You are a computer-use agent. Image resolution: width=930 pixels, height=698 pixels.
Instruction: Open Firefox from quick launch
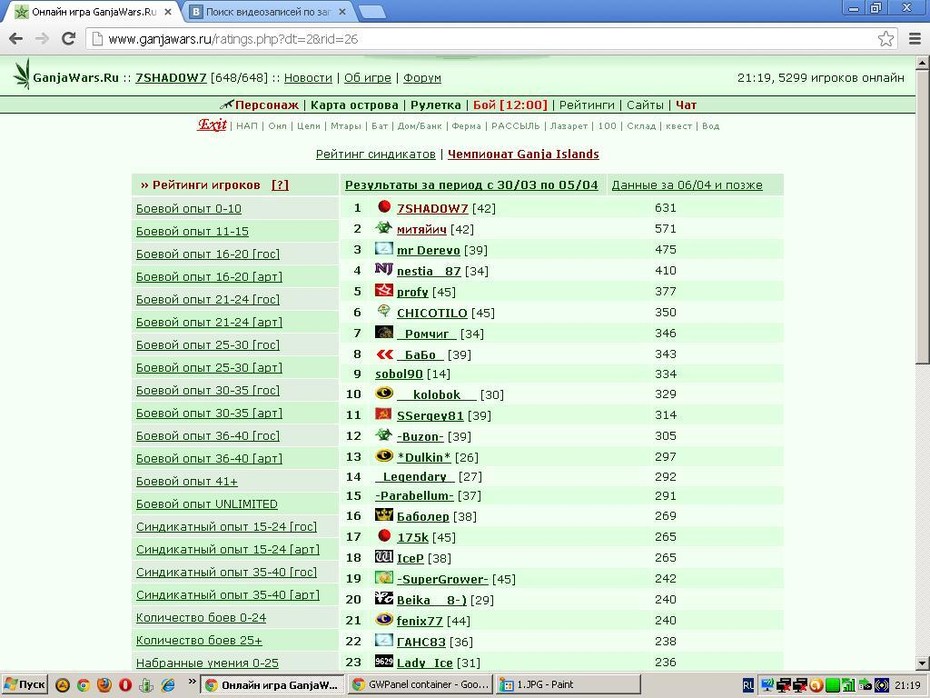(104, 685)
